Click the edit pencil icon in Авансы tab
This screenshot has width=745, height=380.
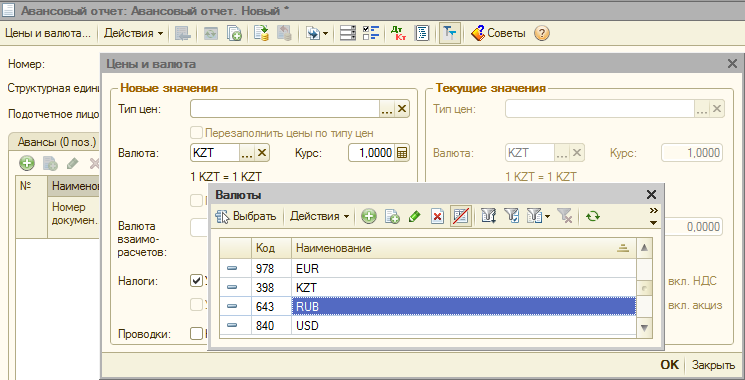(x=72, y=164)
